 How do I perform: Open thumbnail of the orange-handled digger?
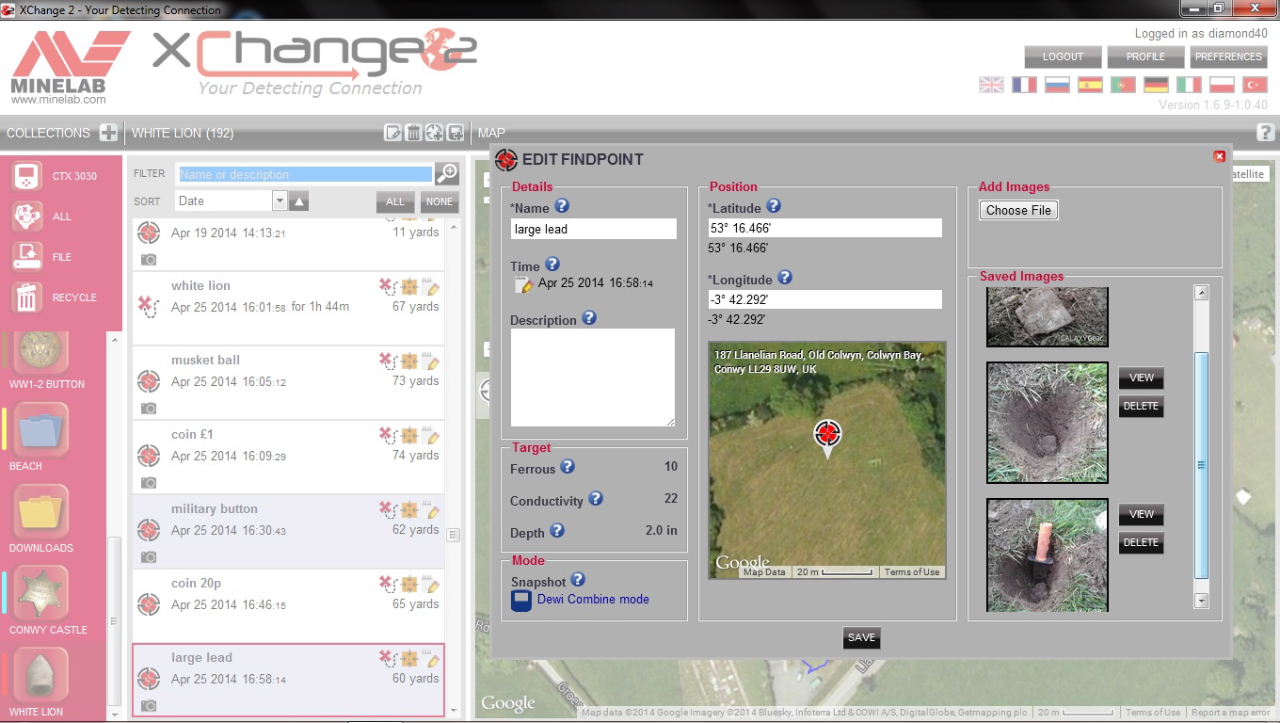coord(1047,555)
